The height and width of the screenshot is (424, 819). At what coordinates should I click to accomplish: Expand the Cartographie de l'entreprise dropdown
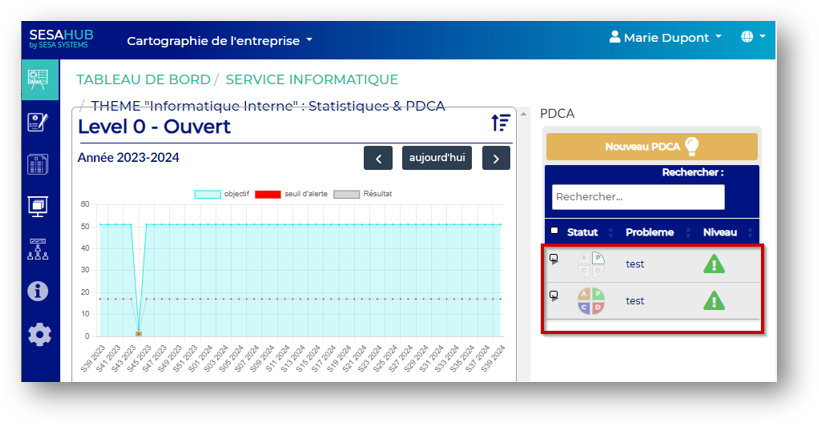click(x=219, y=41)
